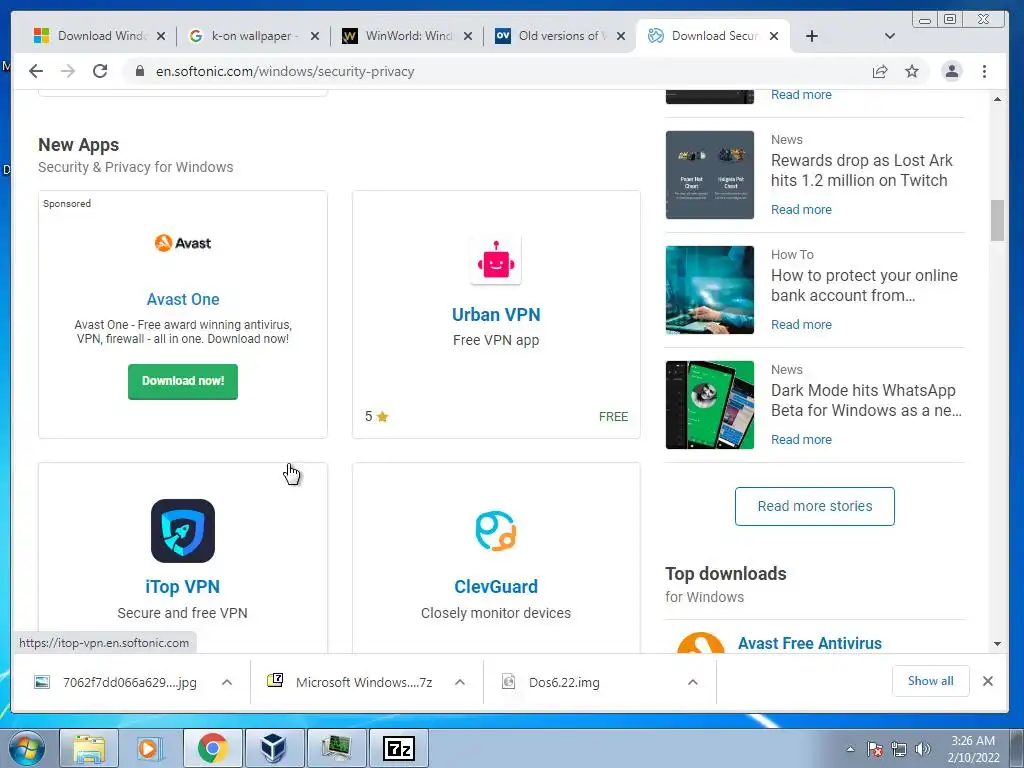Screen dimensions: 1024x768
Task: Click Read more stories button
Action: coord(814,506)
